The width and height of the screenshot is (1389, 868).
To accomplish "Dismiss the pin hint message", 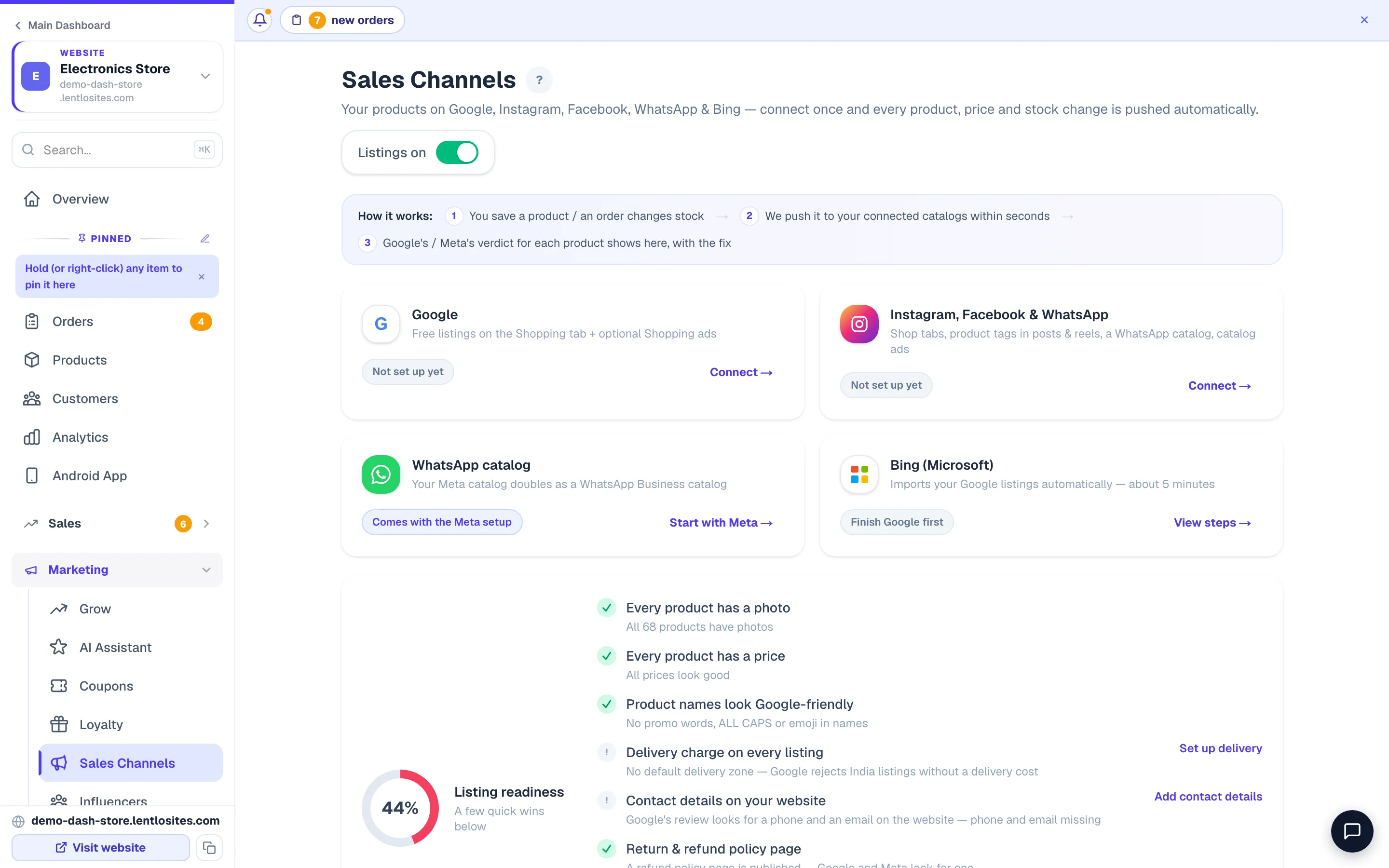I will [202, 277].
